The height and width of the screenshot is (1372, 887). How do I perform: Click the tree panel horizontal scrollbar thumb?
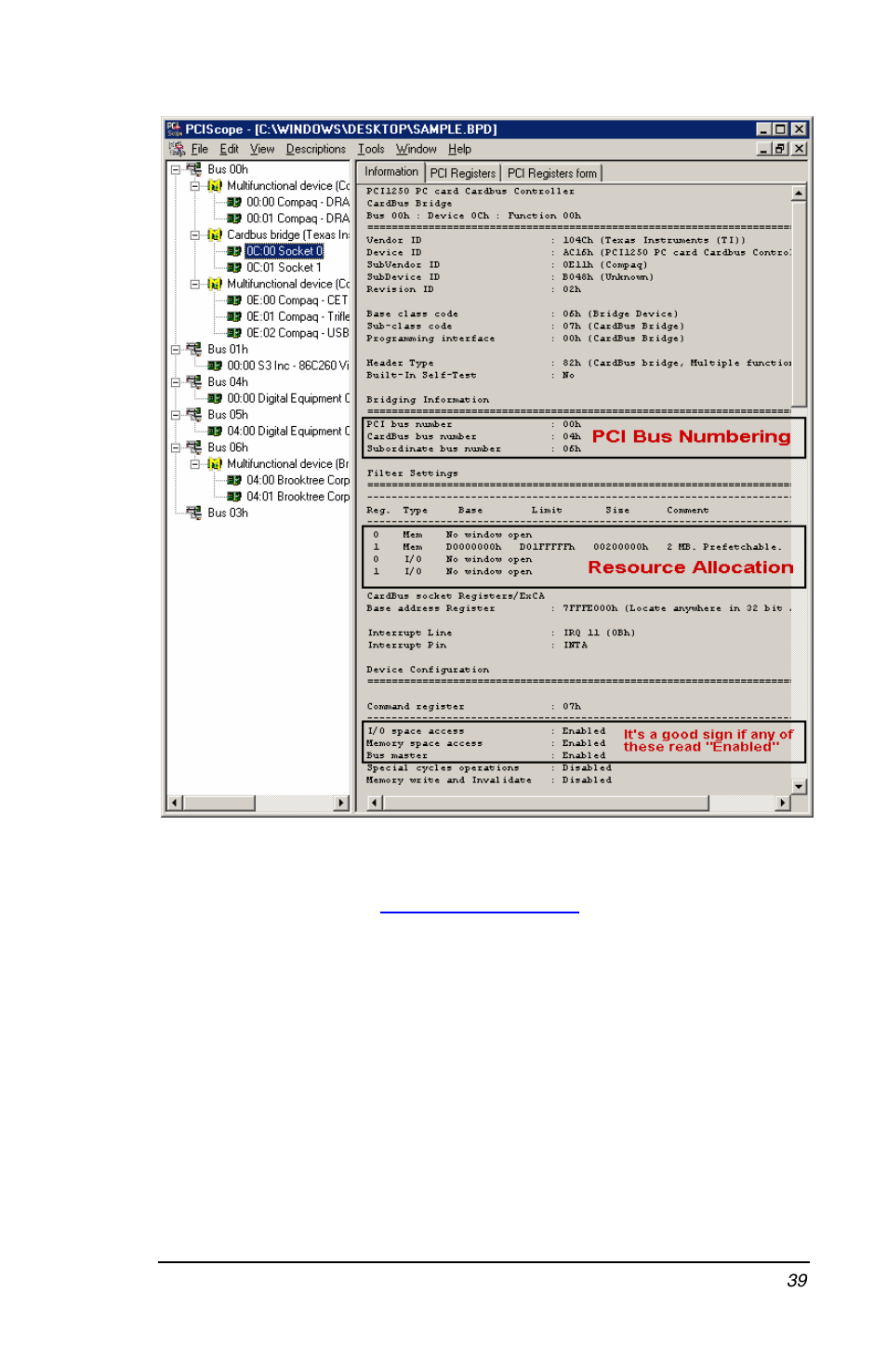click(219, 803)
